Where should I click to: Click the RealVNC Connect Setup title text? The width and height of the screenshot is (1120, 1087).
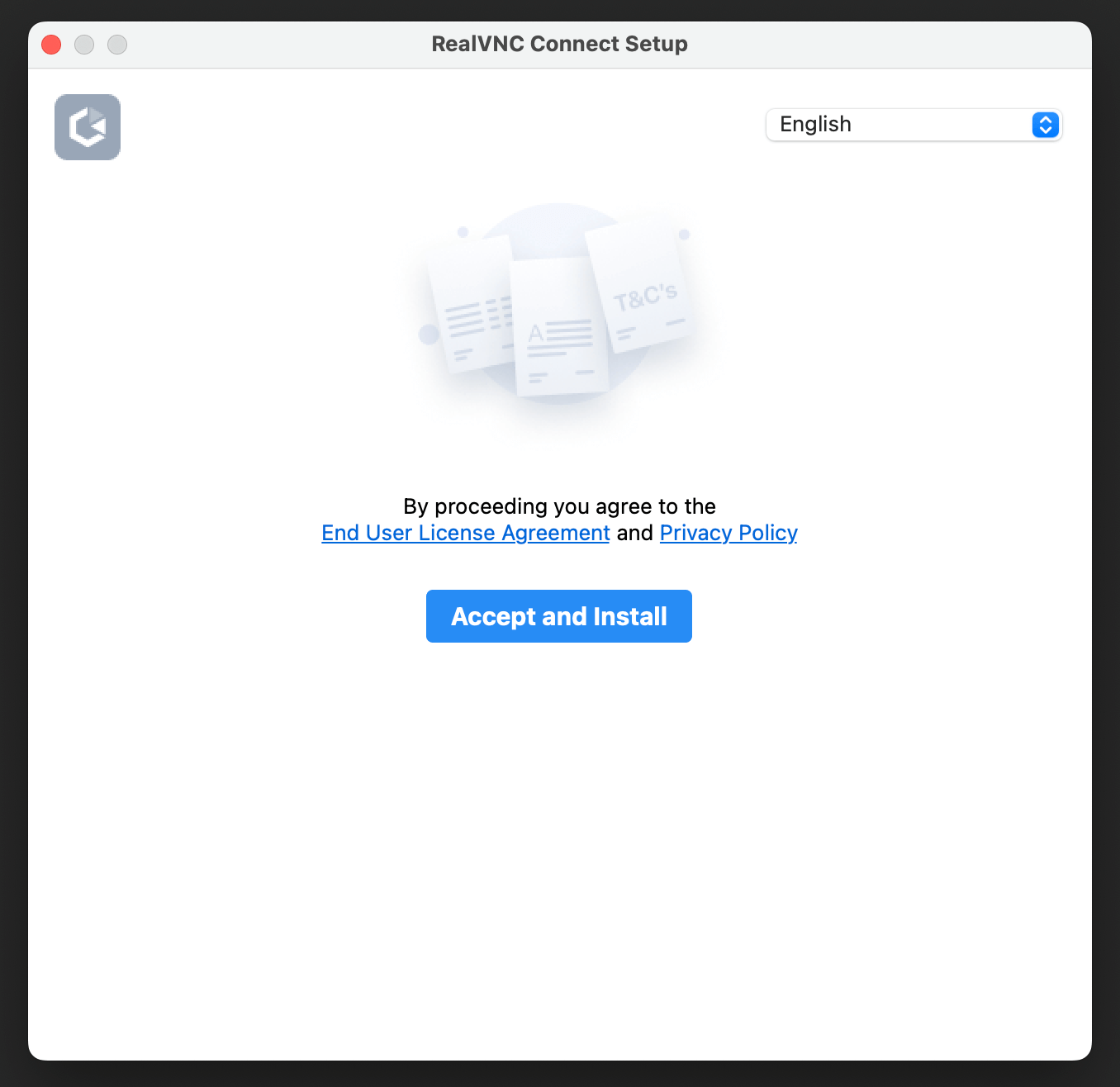point(560,44)
